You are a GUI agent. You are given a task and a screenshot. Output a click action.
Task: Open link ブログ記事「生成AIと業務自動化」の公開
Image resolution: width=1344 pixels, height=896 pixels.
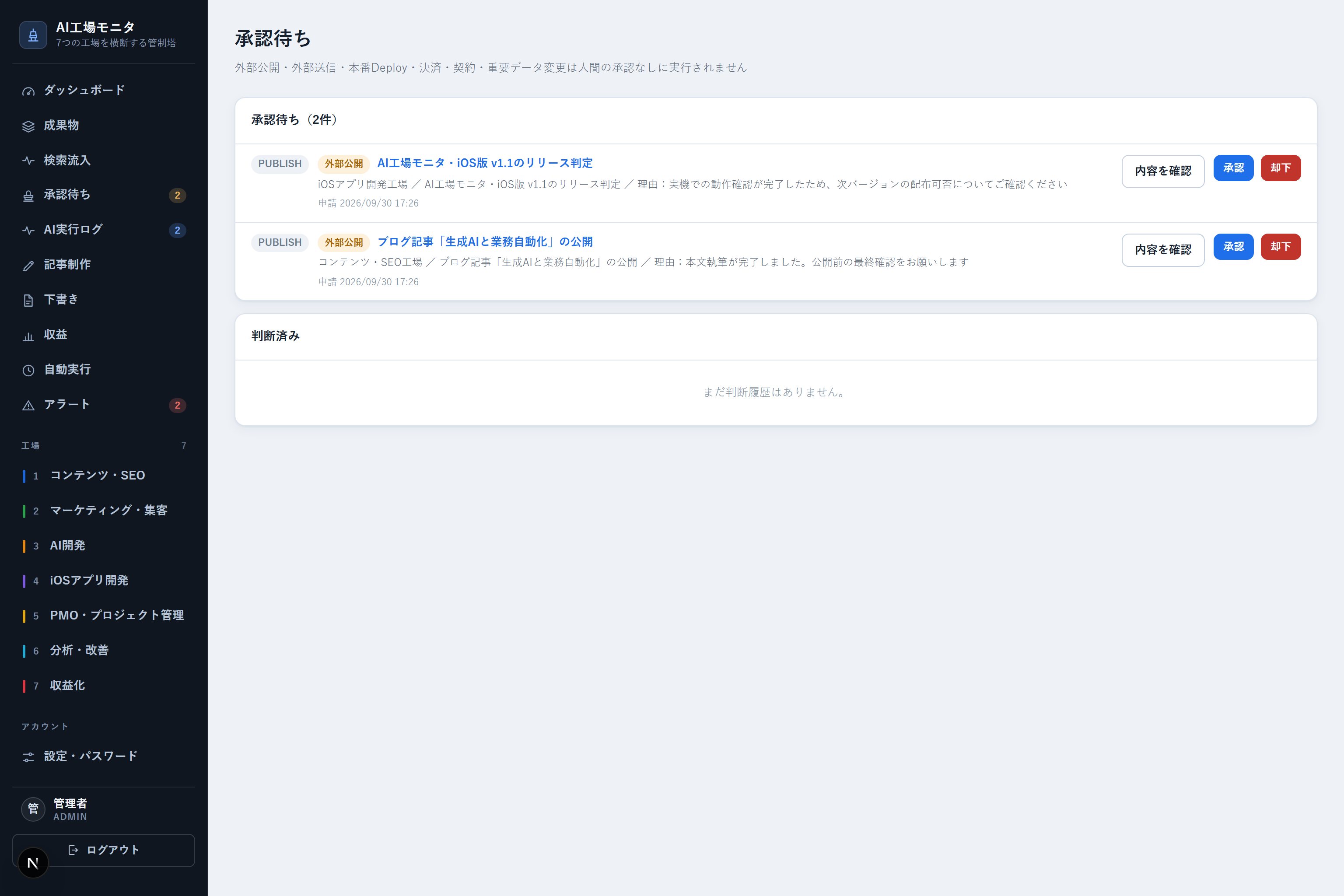485,241
